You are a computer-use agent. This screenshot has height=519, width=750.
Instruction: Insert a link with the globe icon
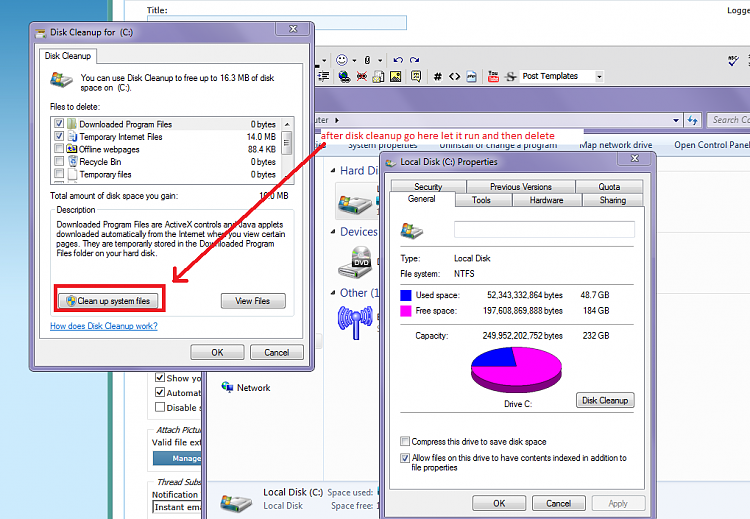[343, 76]
